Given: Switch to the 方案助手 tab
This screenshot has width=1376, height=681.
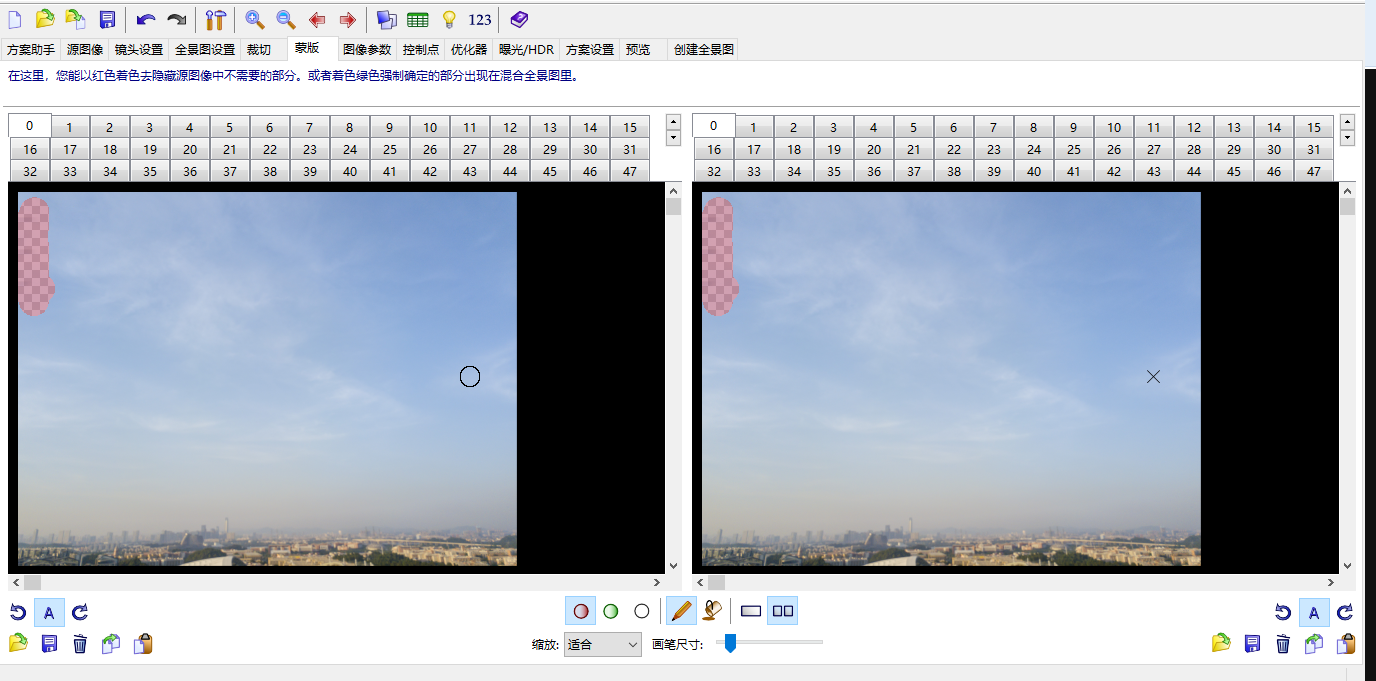Looking at the screenshot, I should tap(31, 49).
